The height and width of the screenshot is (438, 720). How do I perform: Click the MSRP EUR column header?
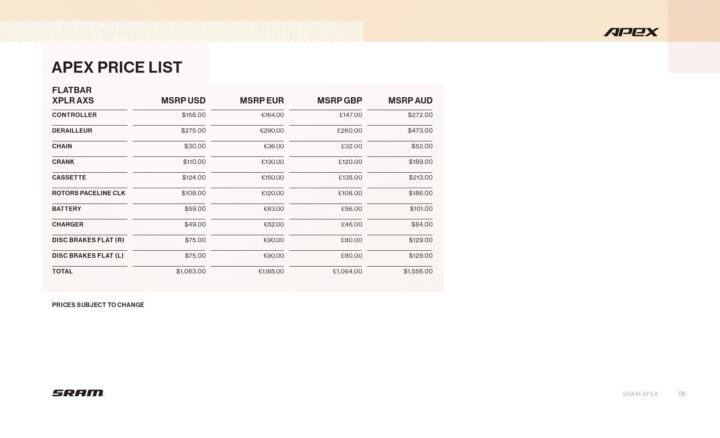tap(262, 101)
